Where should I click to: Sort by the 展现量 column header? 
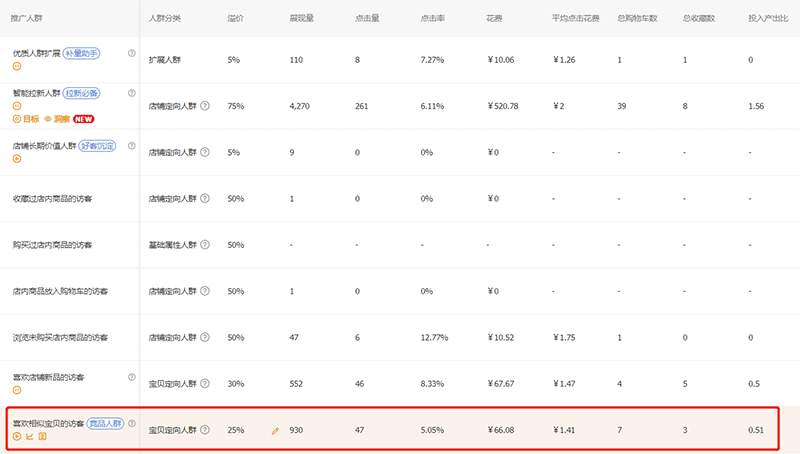pyautogui.click(x=302, y=19)
